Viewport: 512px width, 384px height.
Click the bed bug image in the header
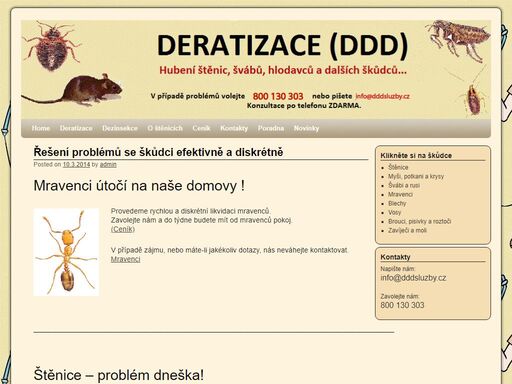[51, 46]
